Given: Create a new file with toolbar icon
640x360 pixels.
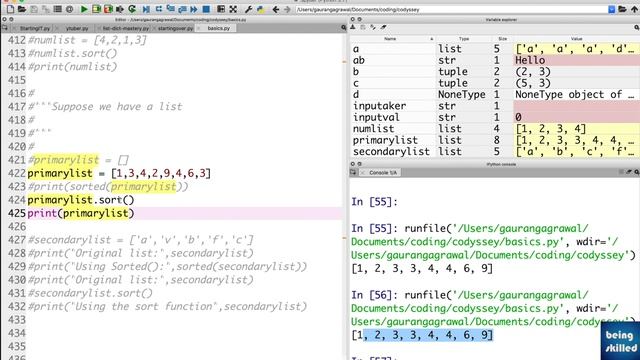Looking at the screenshot, I should click(10, 9).
